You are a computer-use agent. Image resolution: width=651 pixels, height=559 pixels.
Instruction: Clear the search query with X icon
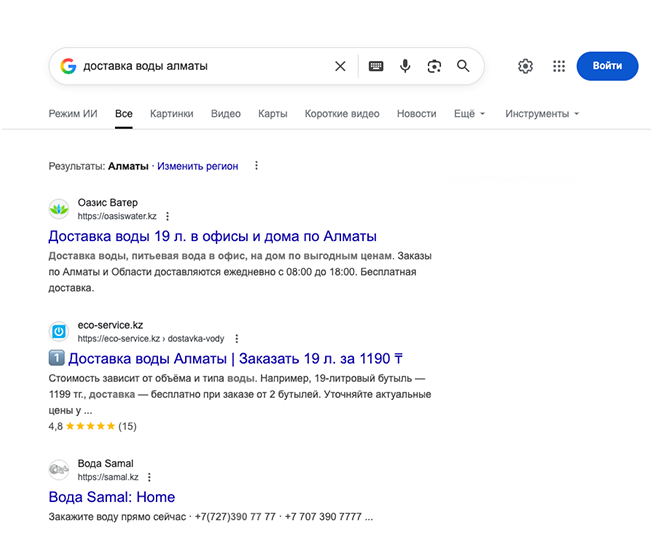340,66
